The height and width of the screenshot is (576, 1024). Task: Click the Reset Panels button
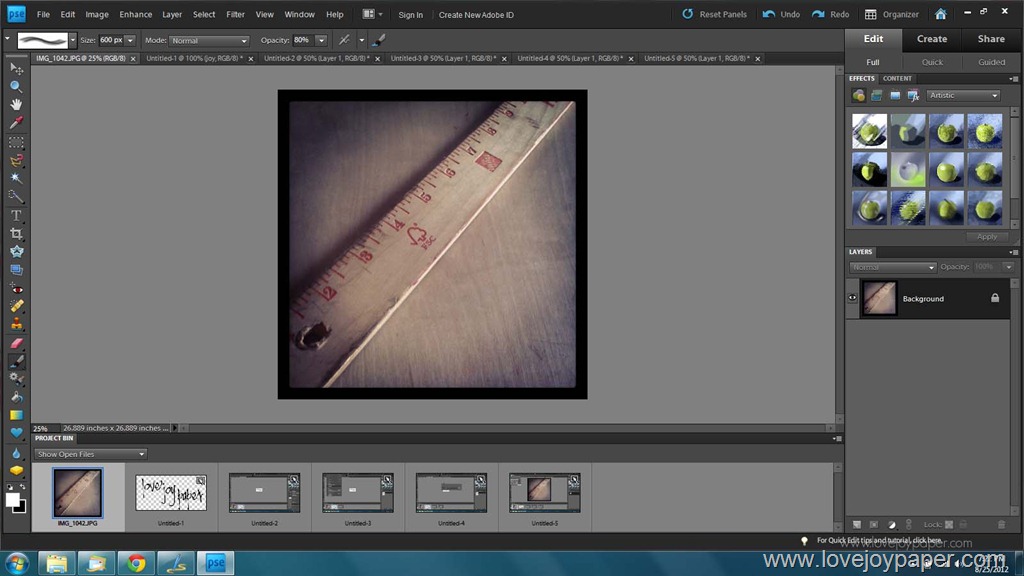(714, 14)
